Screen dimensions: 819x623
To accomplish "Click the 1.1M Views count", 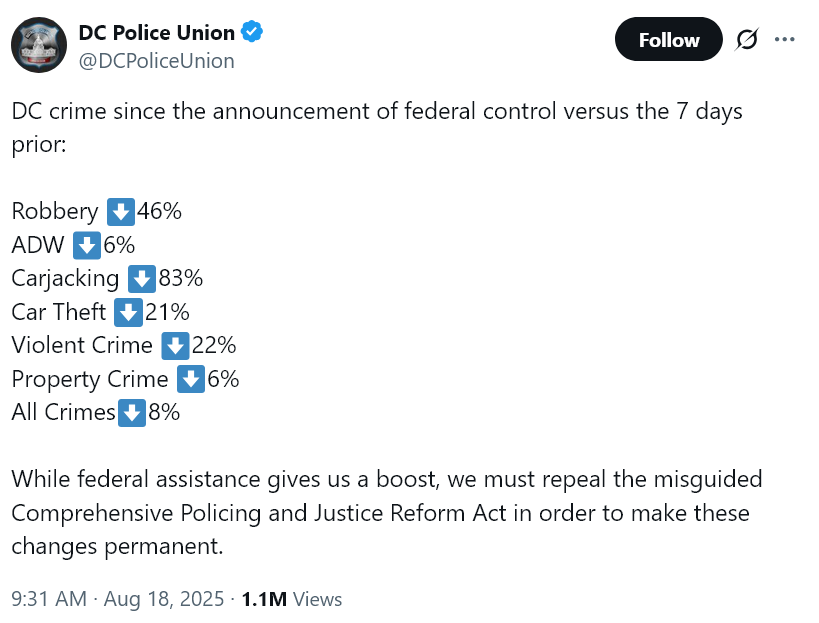I will [x=291, y=599].
